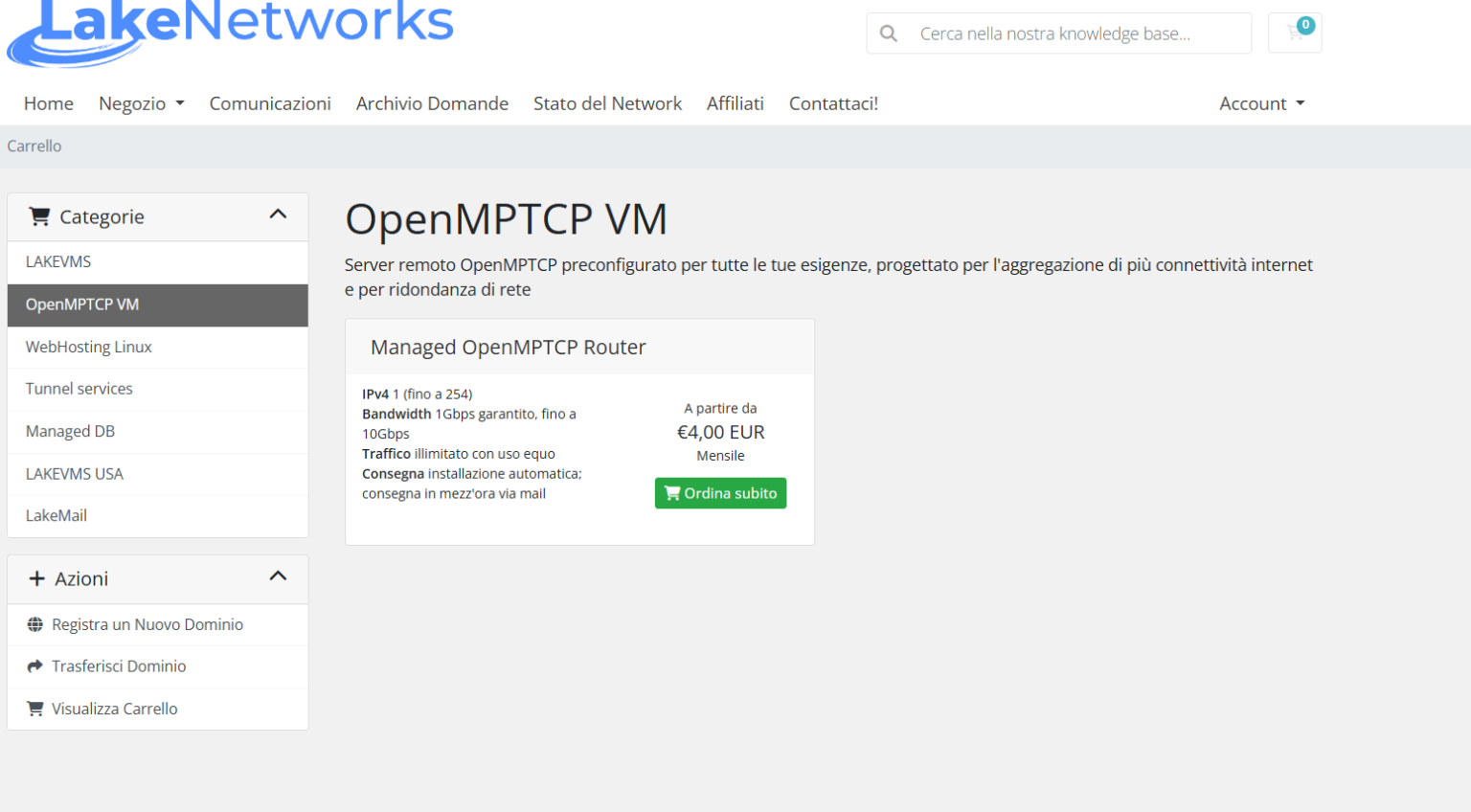Open the LakeMail category
This screenshot has width=1471, height=812.
tap(158, 516)
